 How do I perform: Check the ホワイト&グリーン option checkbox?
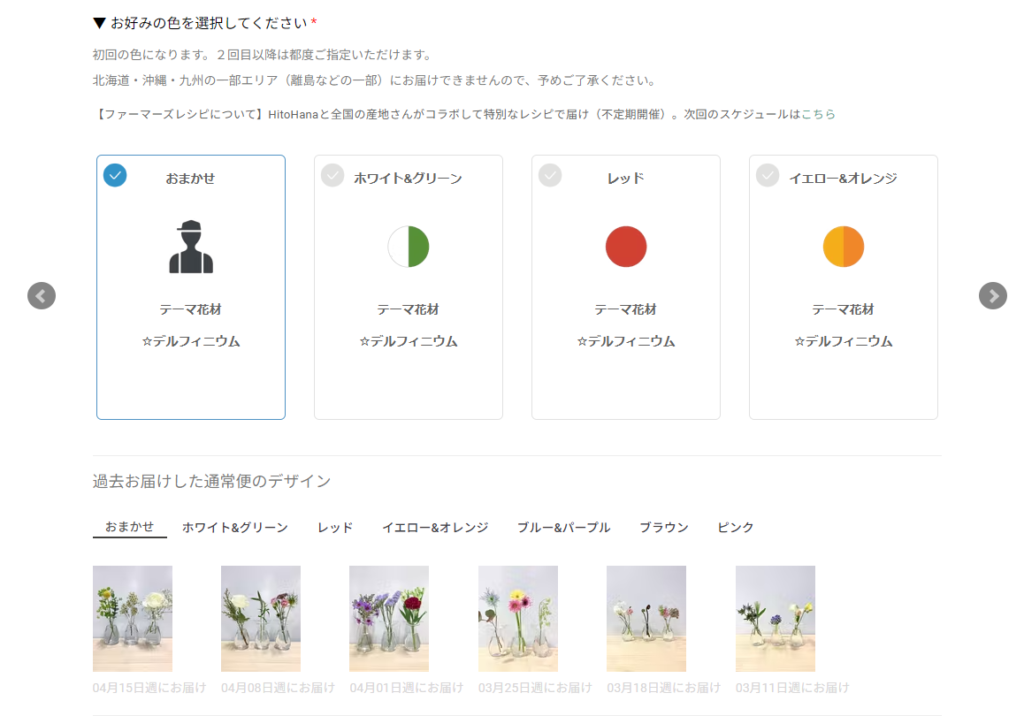pyautogui.click(x=332, y=175)
